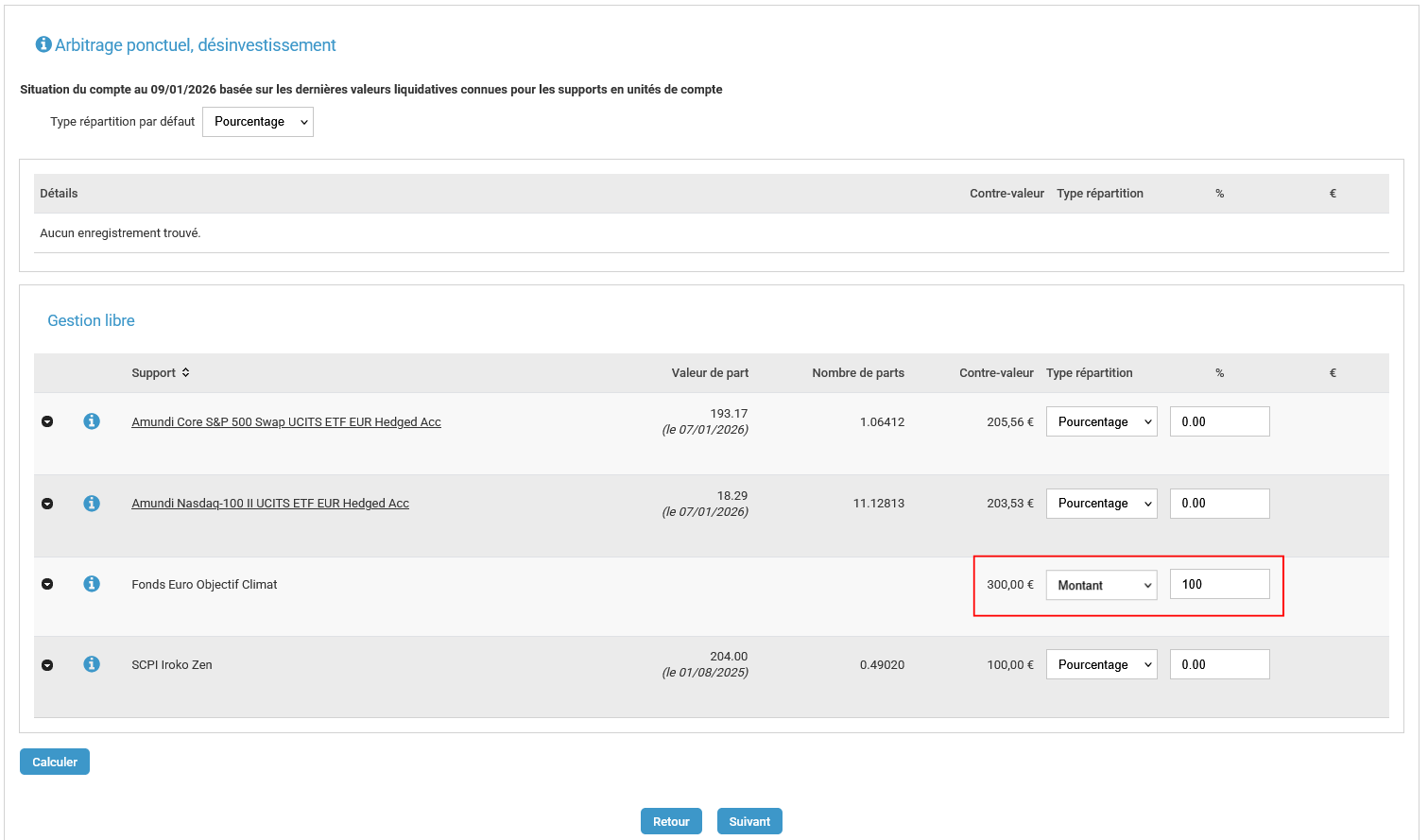This screenshot has width=1428, height=840.
Task: Click the percentage field for Amundi Nasdaq-100
Action: click(x=1219, y=504)
